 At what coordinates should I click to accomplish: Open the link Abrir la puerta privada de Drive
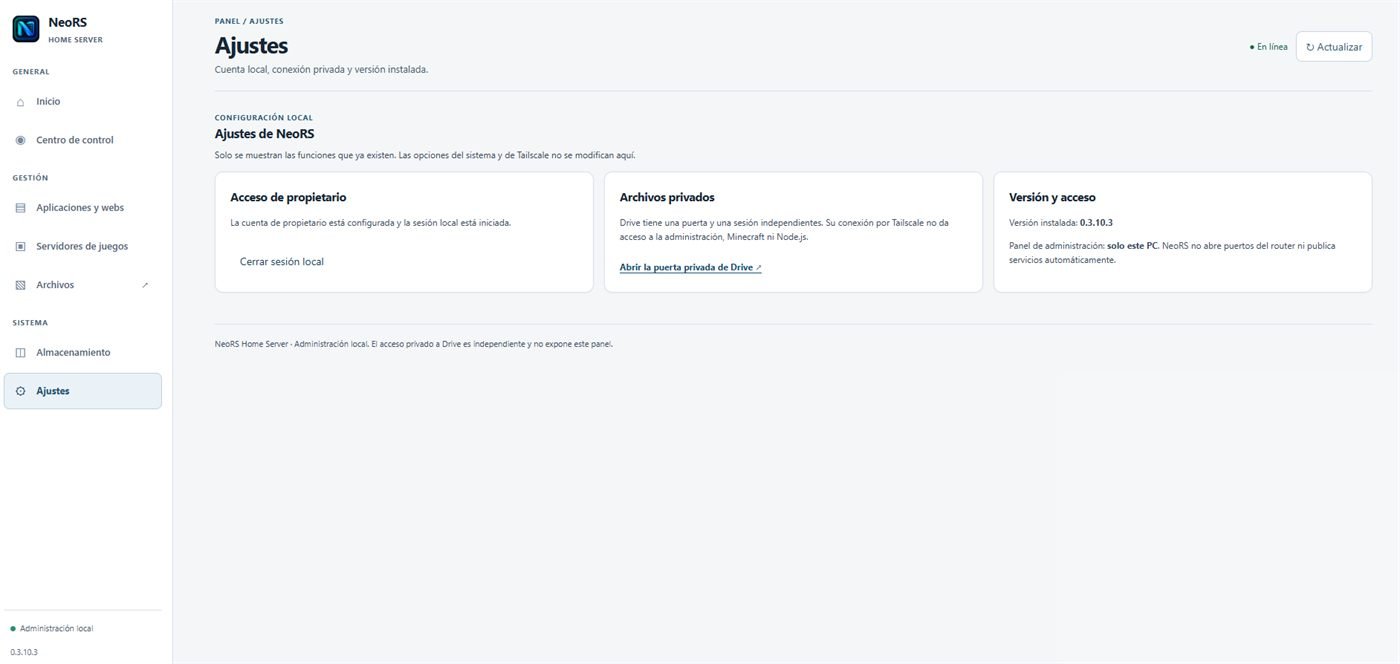[691, 268]
